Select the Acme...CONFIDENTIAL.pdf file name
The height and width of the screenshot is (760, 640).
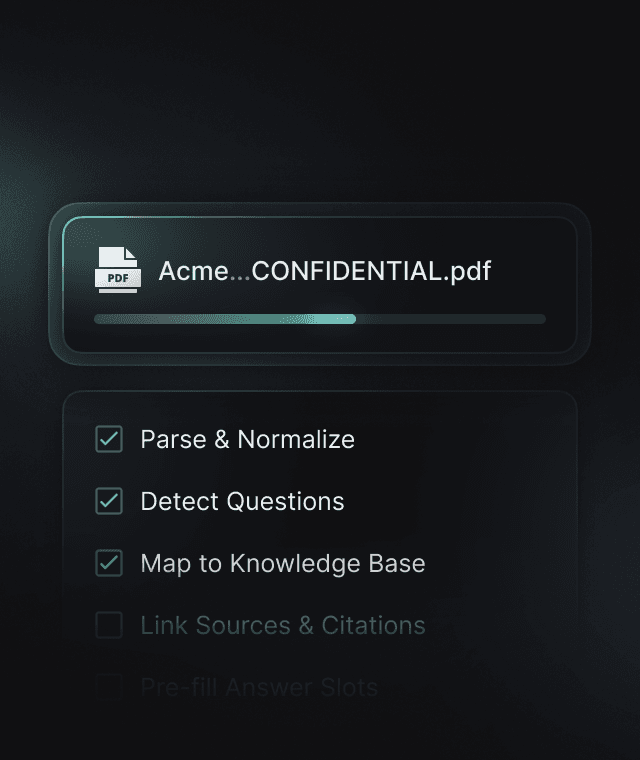[x=325, y=270]
